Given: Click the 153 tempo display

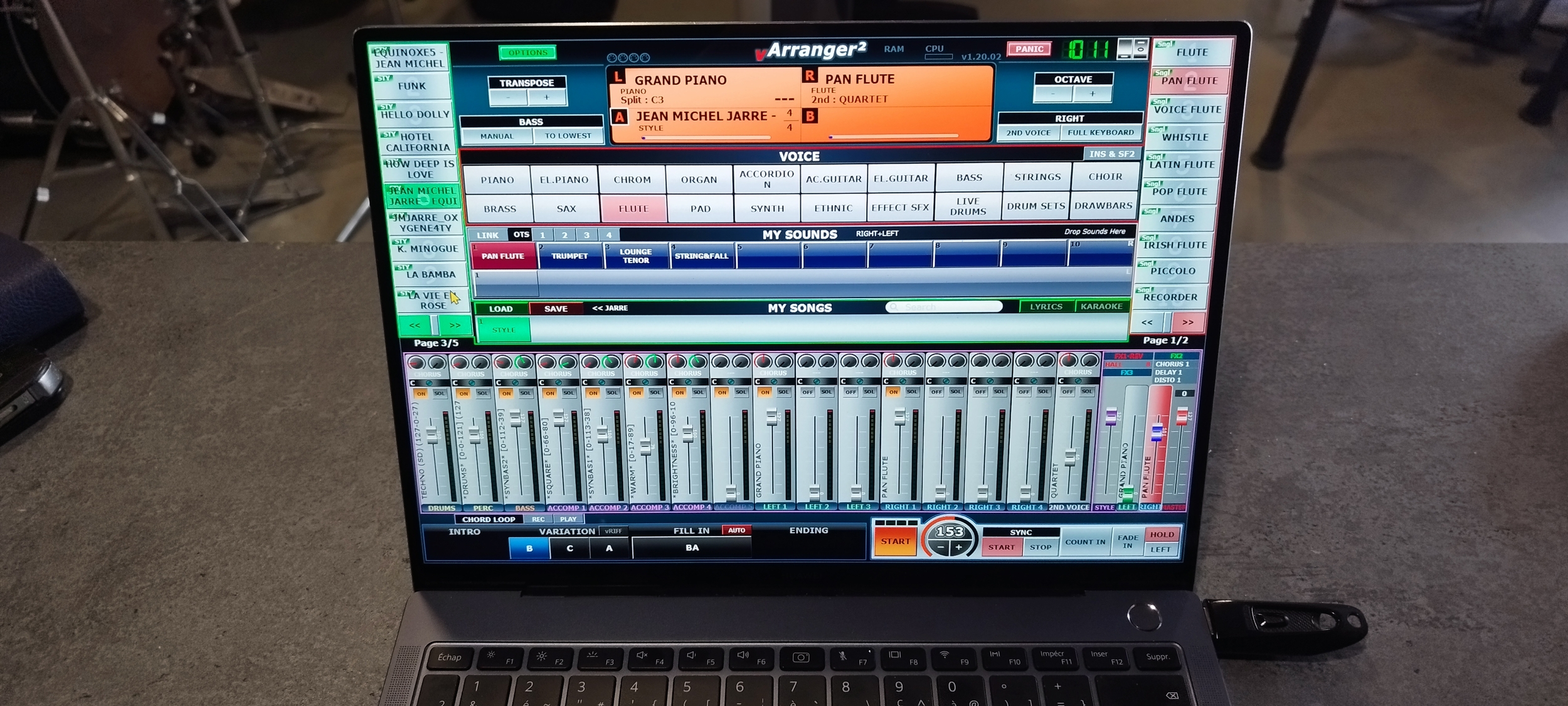Looking at the screenshot, I should pyautogui.click(x=950, y=532).
